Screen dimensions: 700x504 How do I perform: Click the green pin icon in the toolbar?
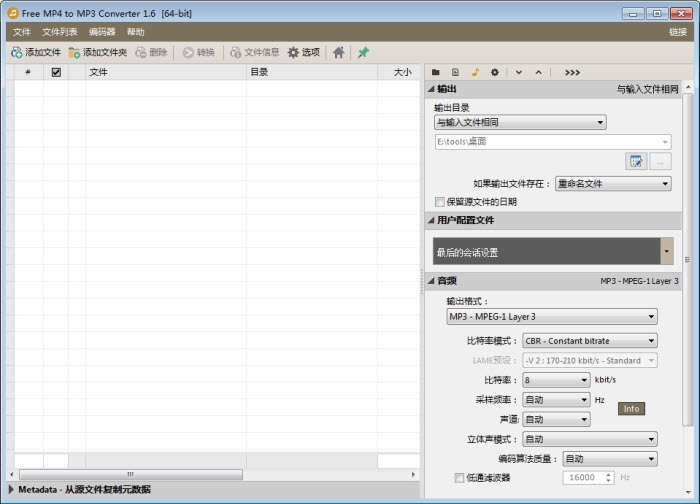[x=363, y=52]
